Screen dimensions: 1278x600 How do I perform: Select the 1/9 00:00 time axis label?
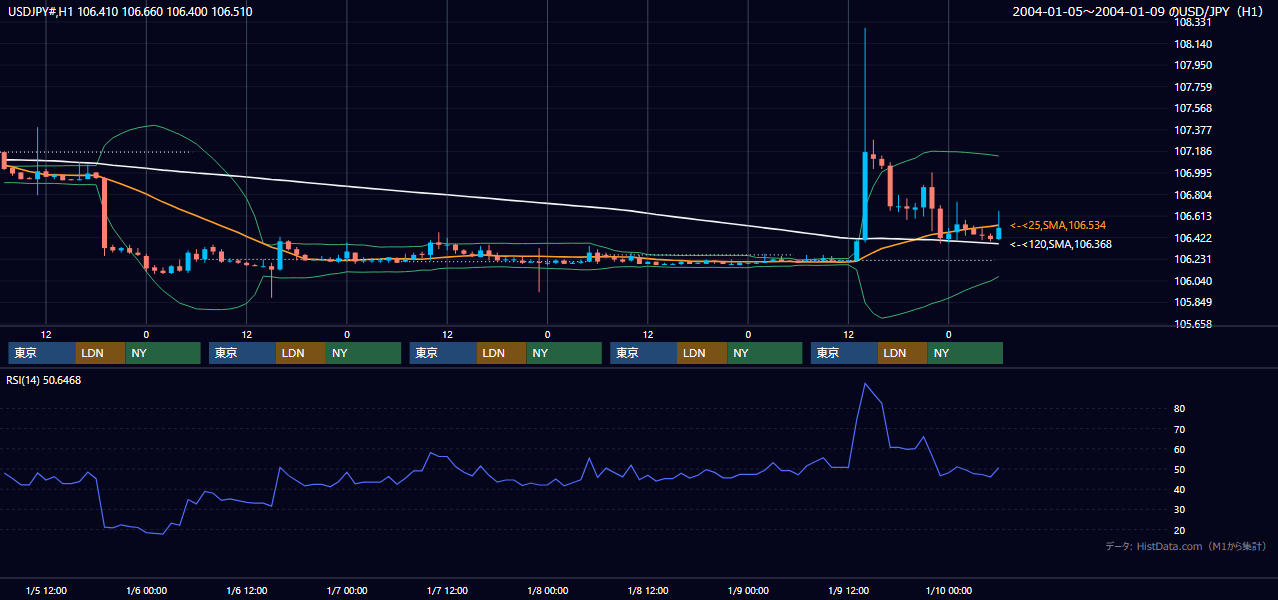point(748,591)
